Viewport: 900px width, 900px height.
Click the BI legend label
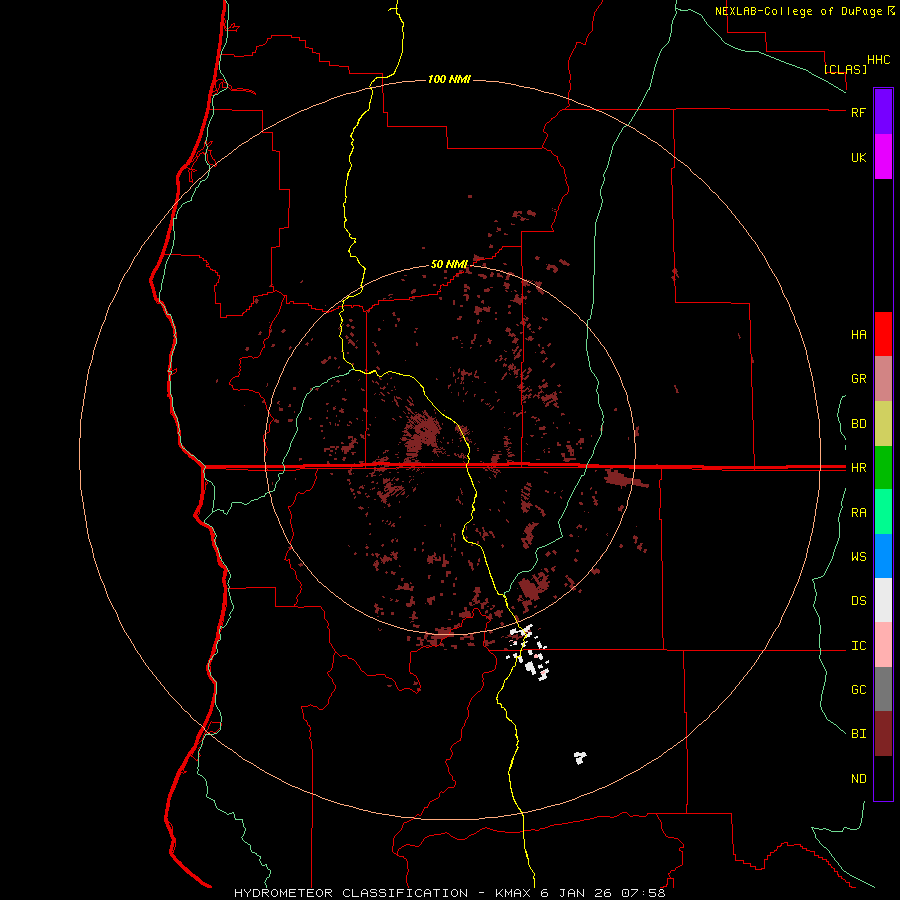pyautogui.click(x=858, y=734)
